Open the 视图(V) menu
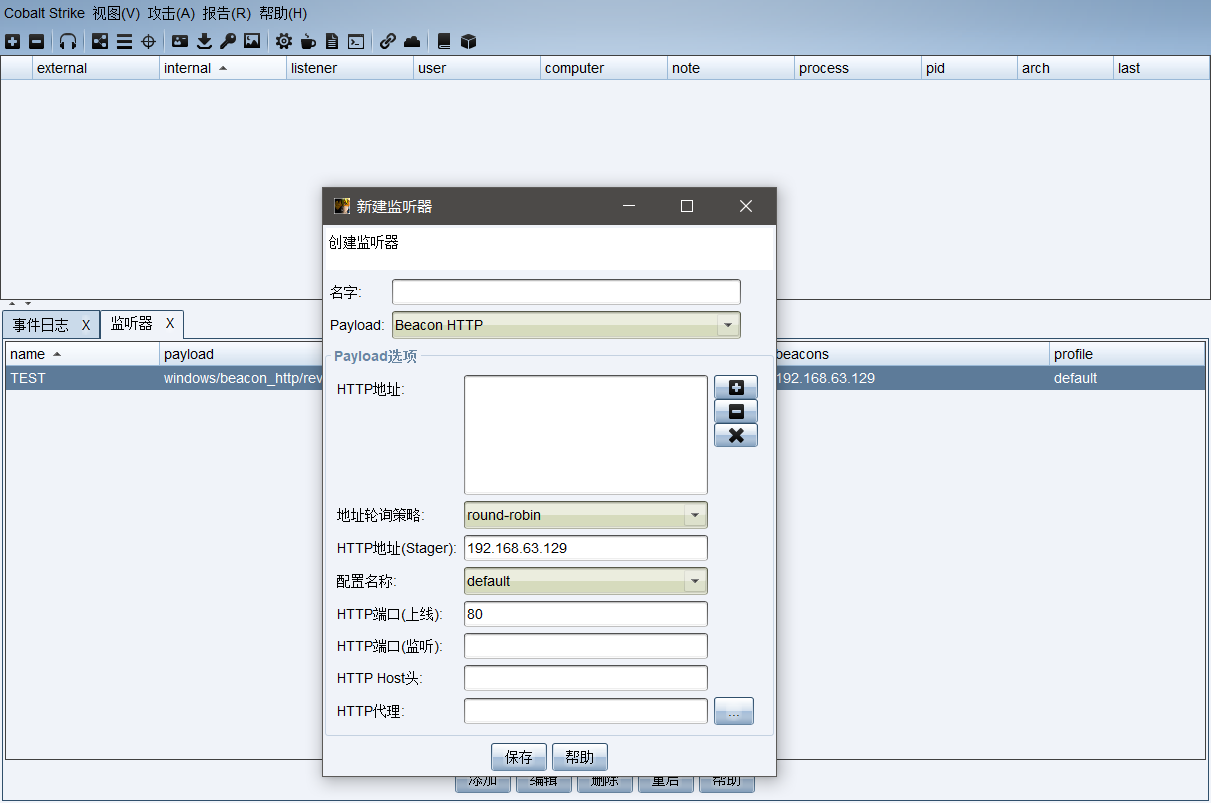The width and height of the screenshot is (1211, 803). [x=116, y=13]
